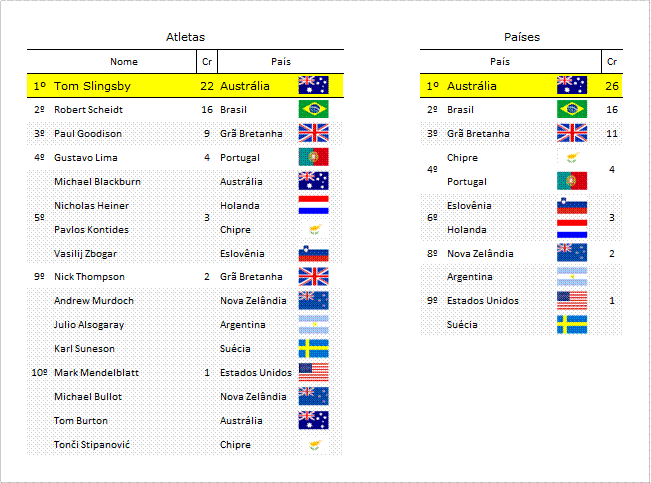Click Cyprus flag next to Pavlos Kontides
The width and height of the screenshot is (651, 483).
pyautogui.click(x=315, y=229)
